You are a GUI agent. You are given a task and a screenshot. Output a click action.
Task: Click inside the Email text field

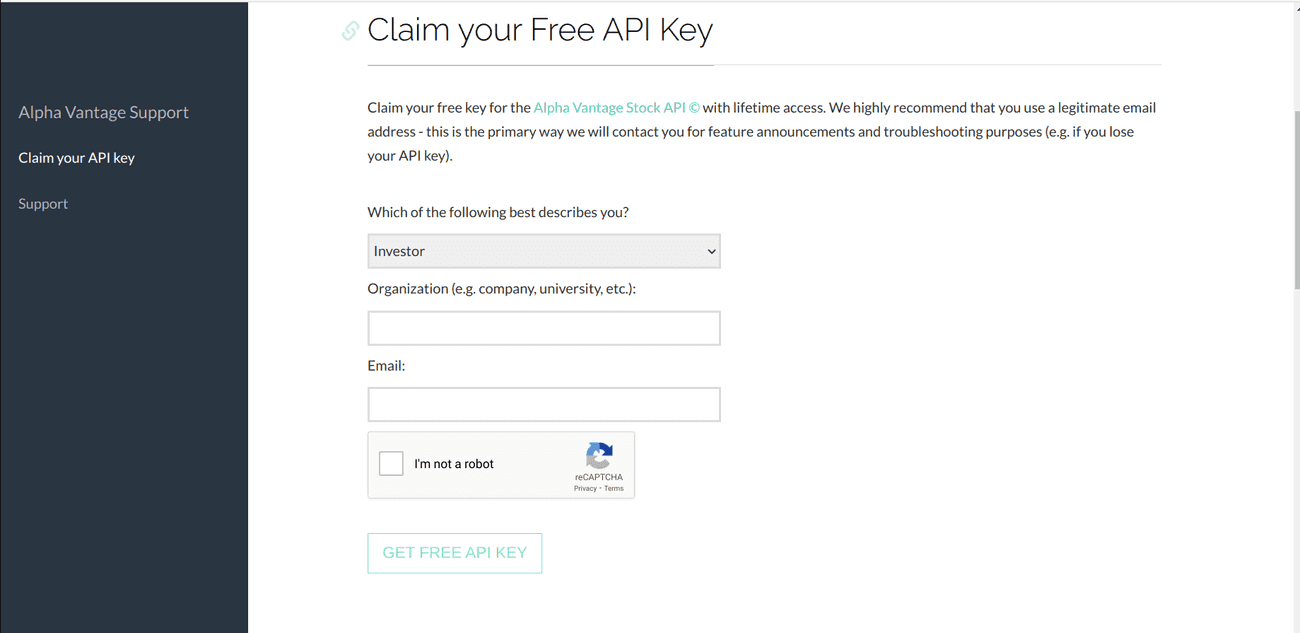pos(544,404)
